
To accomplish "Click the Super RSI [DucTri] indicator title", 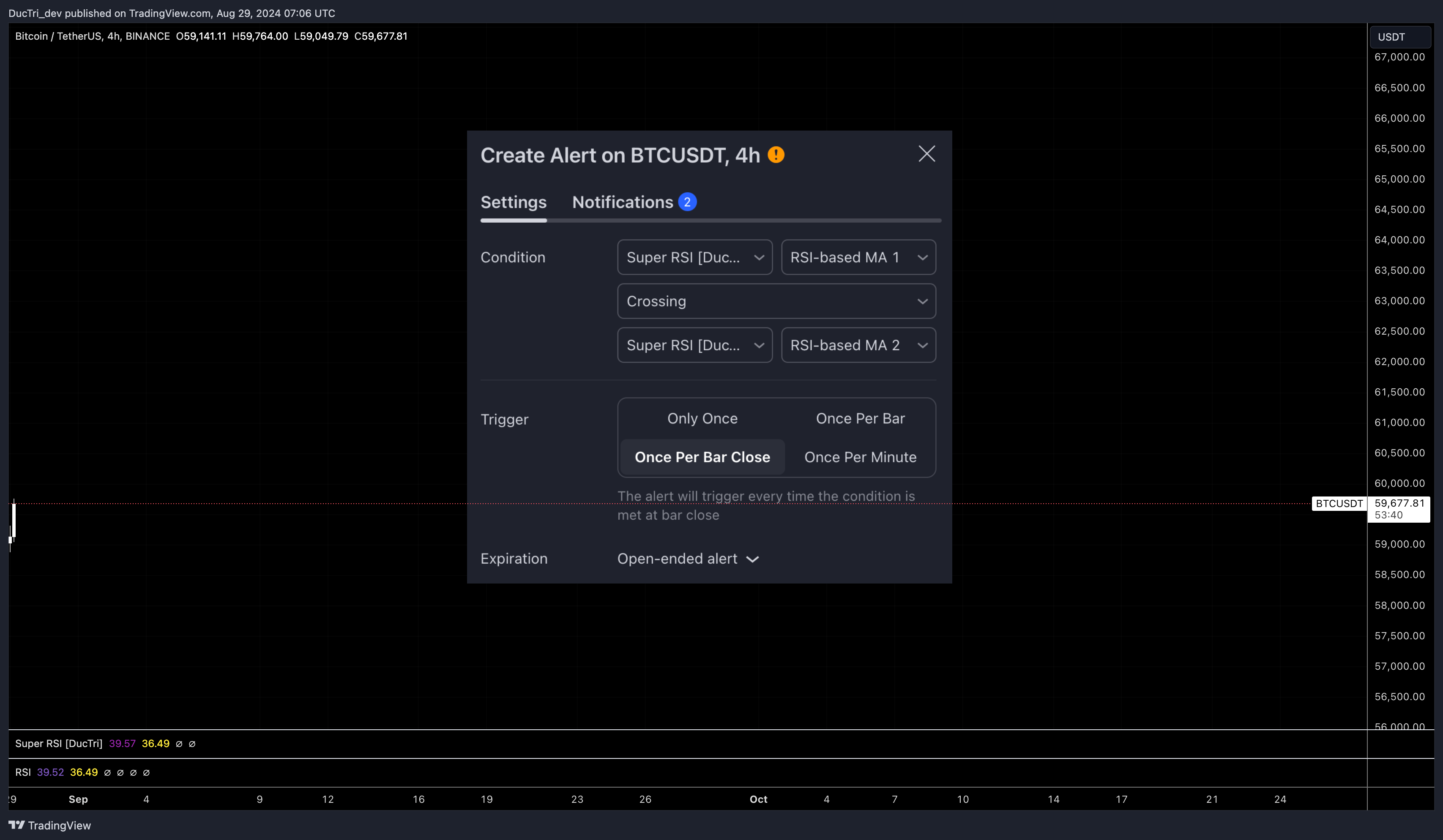I will [x=58, y=743].
